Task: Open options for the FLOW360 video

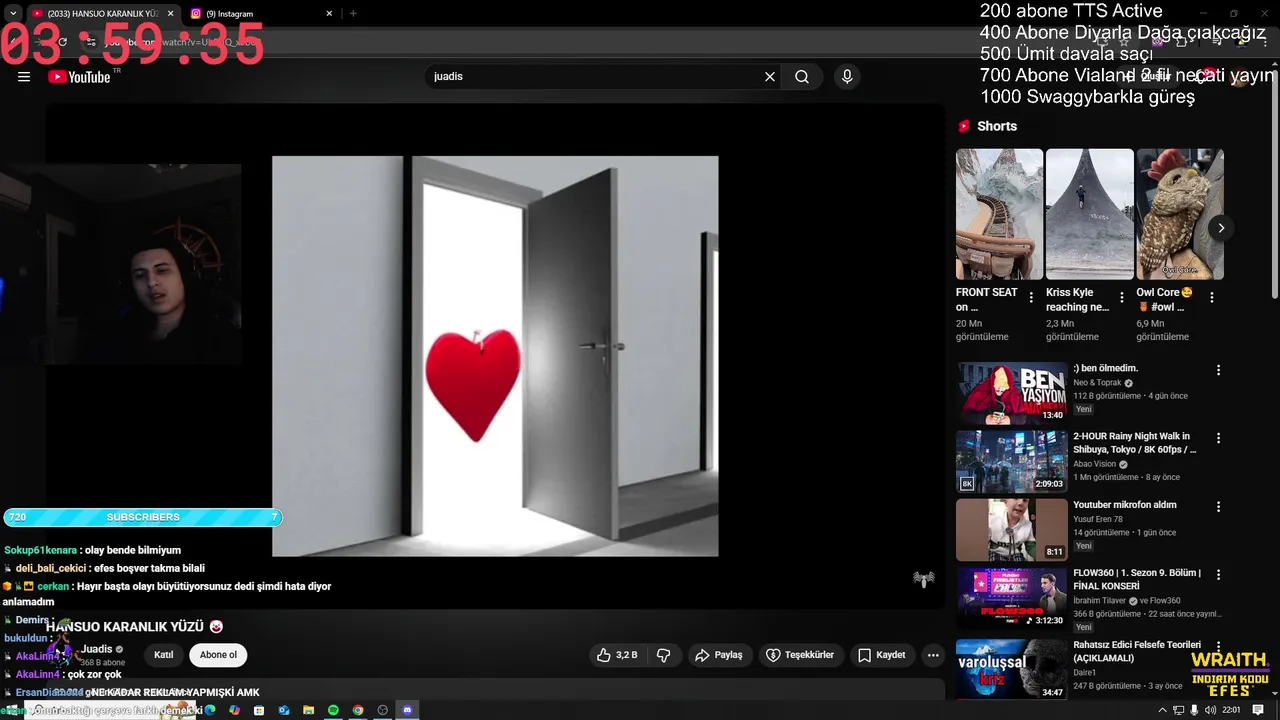Action: [1218, 575]
